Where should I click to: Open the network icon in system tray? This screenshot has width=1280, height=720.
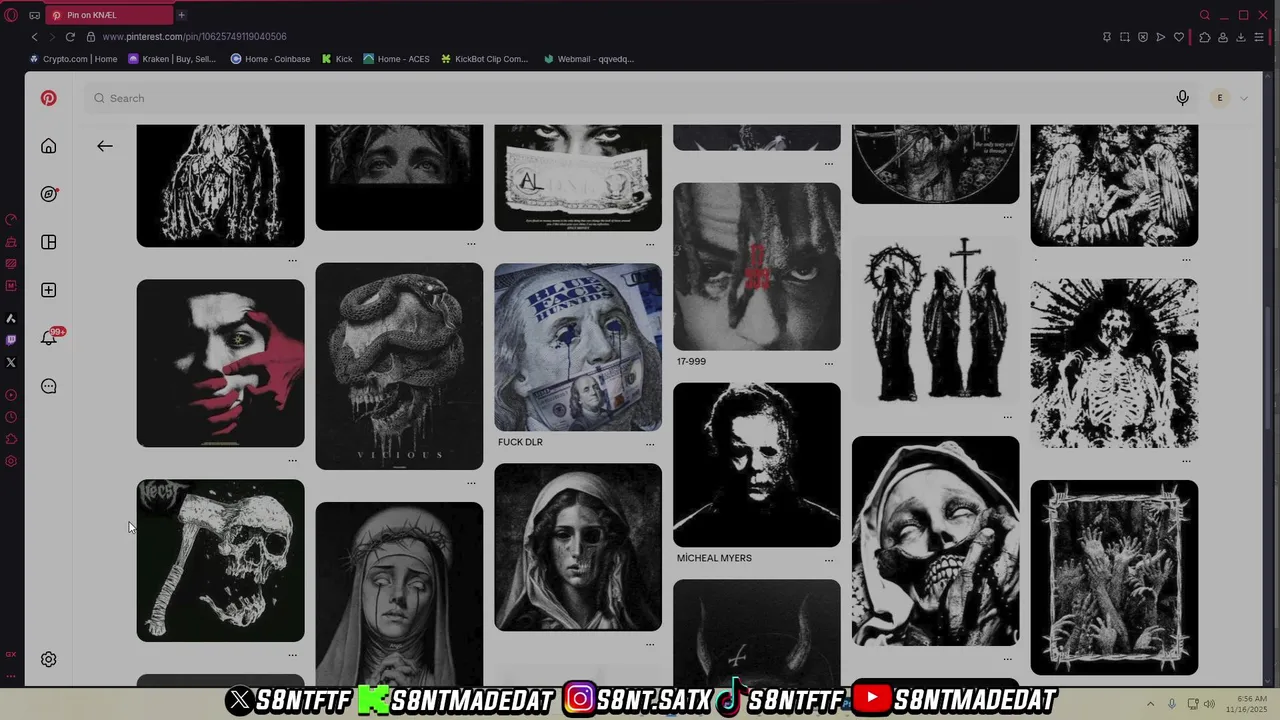coord(1192,704)
